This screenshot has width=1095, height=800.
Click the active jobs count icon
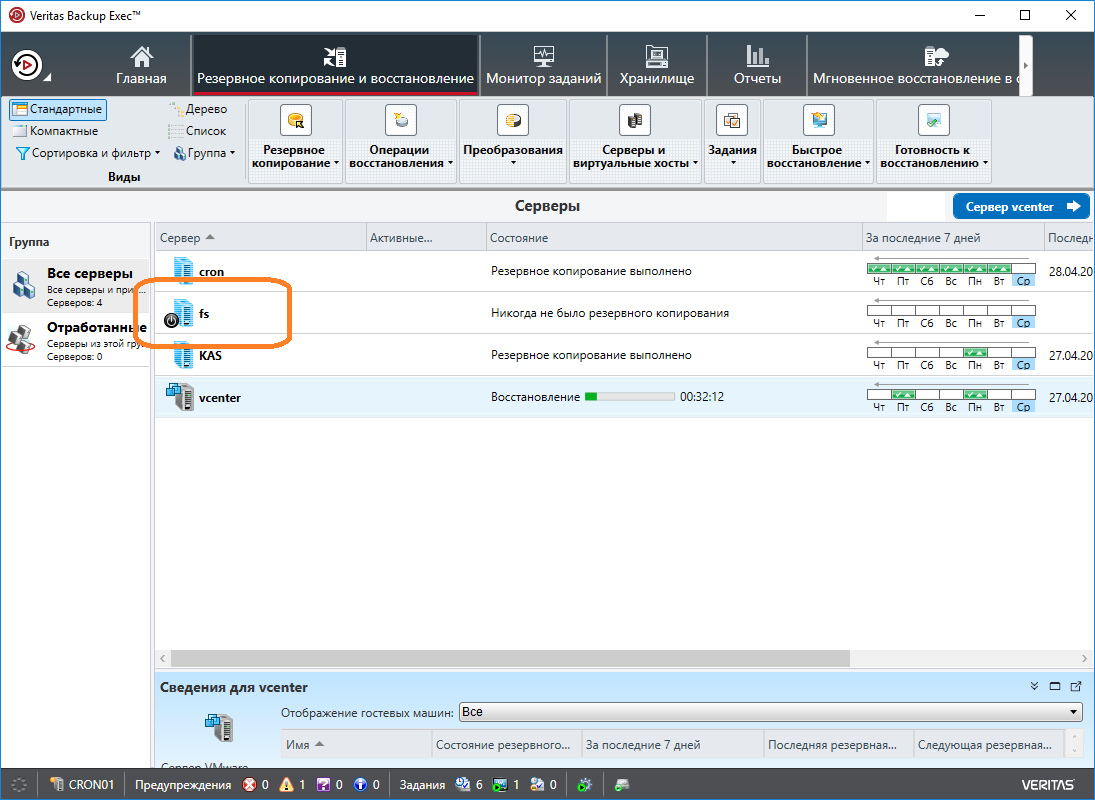pyautogui.click(x=500, y=785)
